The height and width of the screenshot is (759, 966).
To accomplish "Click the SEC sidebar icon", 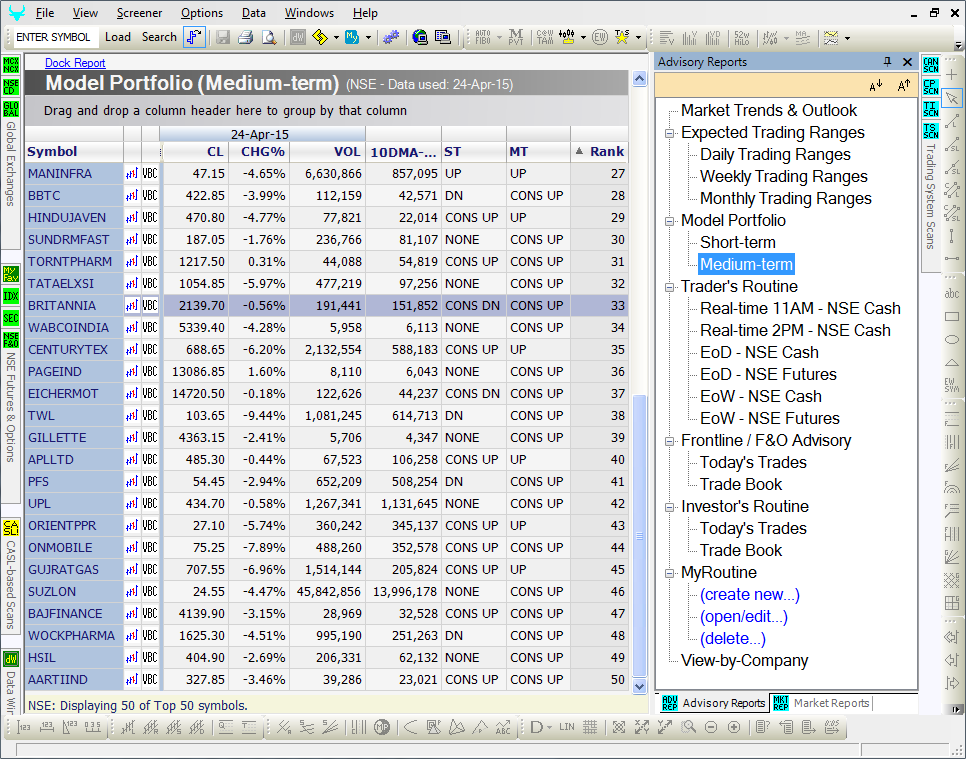I will (11, 318).
